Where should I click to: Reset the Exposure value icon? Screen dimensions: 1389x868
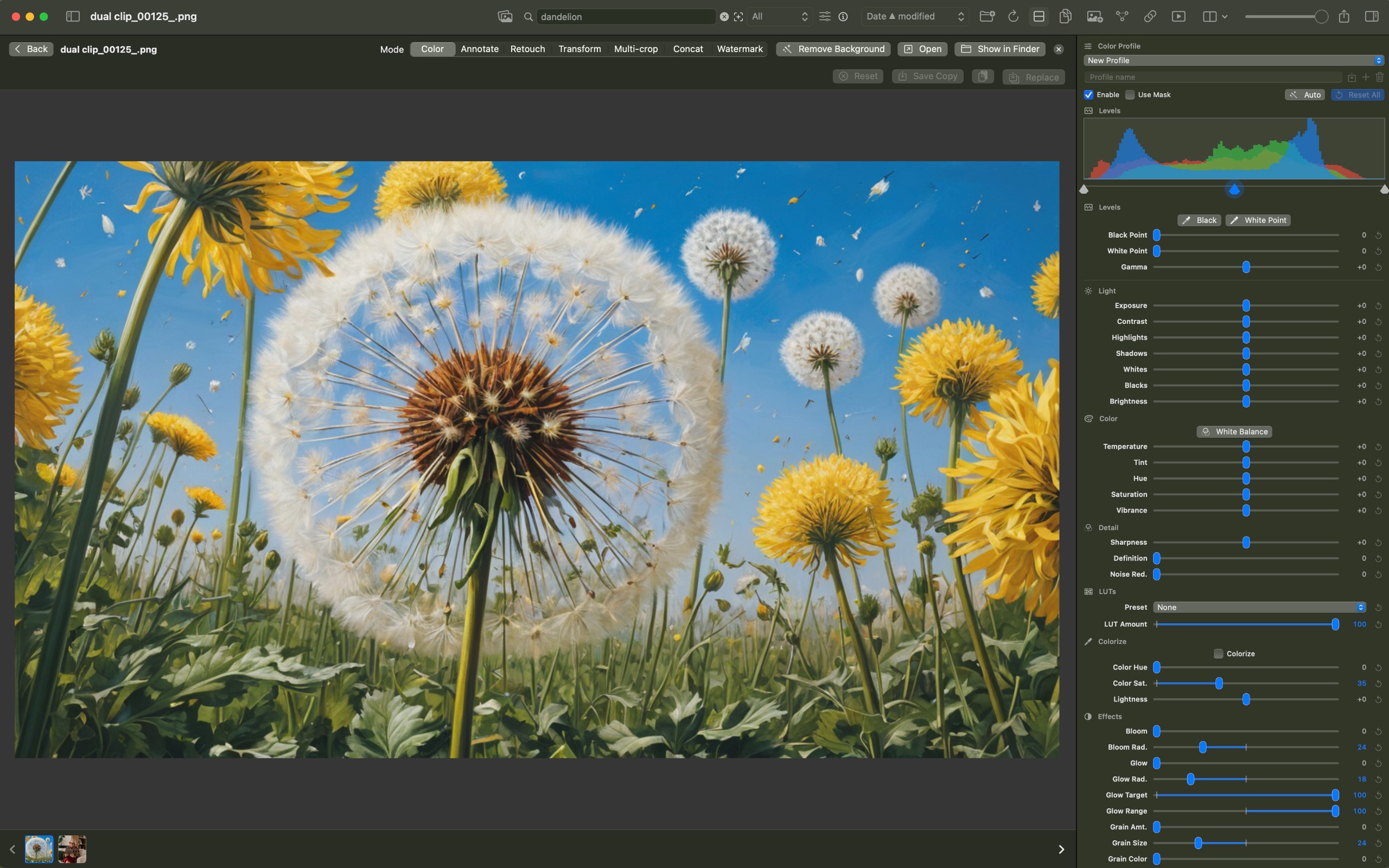point(1378,306)
